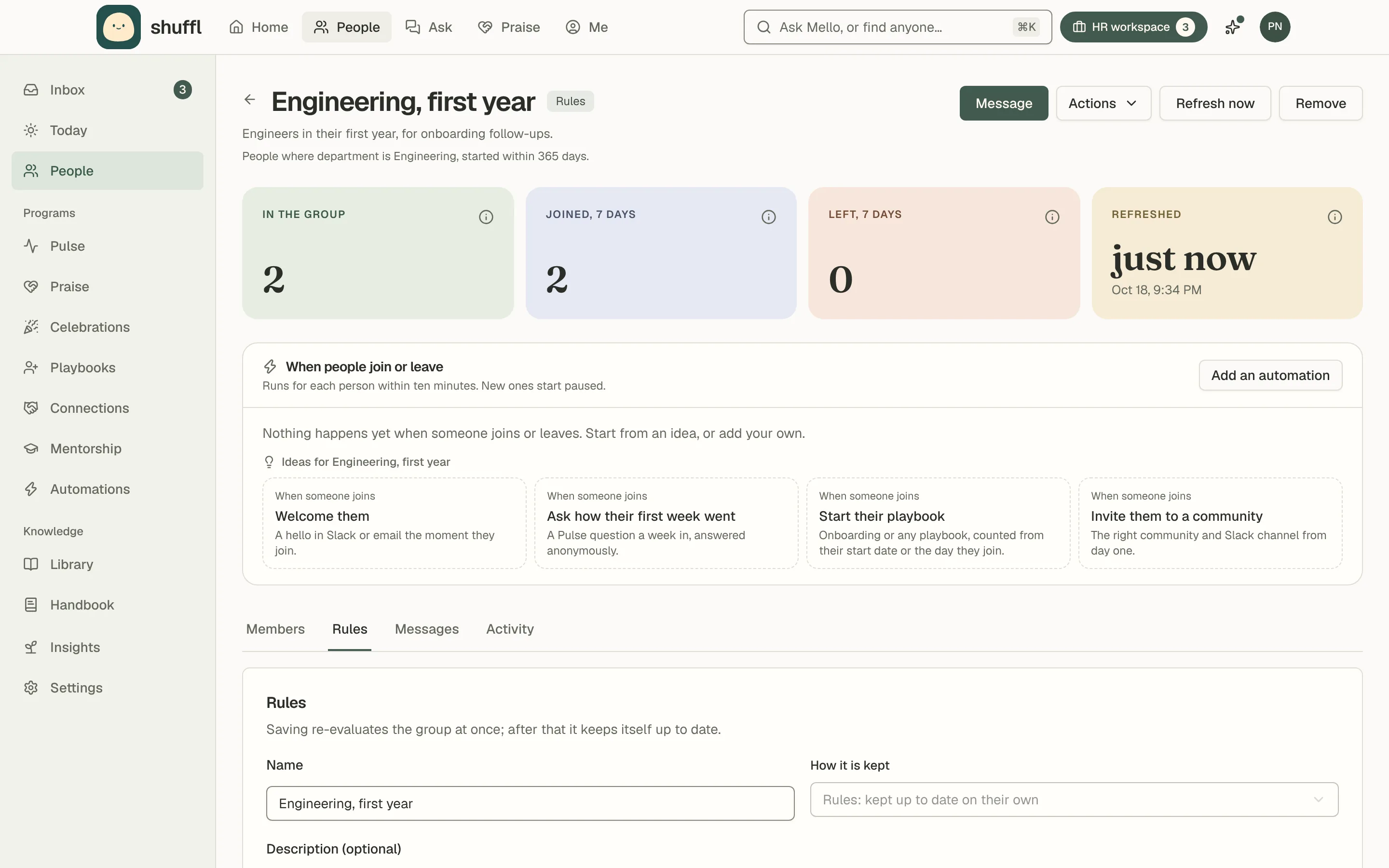Choose the Welcome them idea card
Screen dimensions: 1389x868
(x=395, y=524)
